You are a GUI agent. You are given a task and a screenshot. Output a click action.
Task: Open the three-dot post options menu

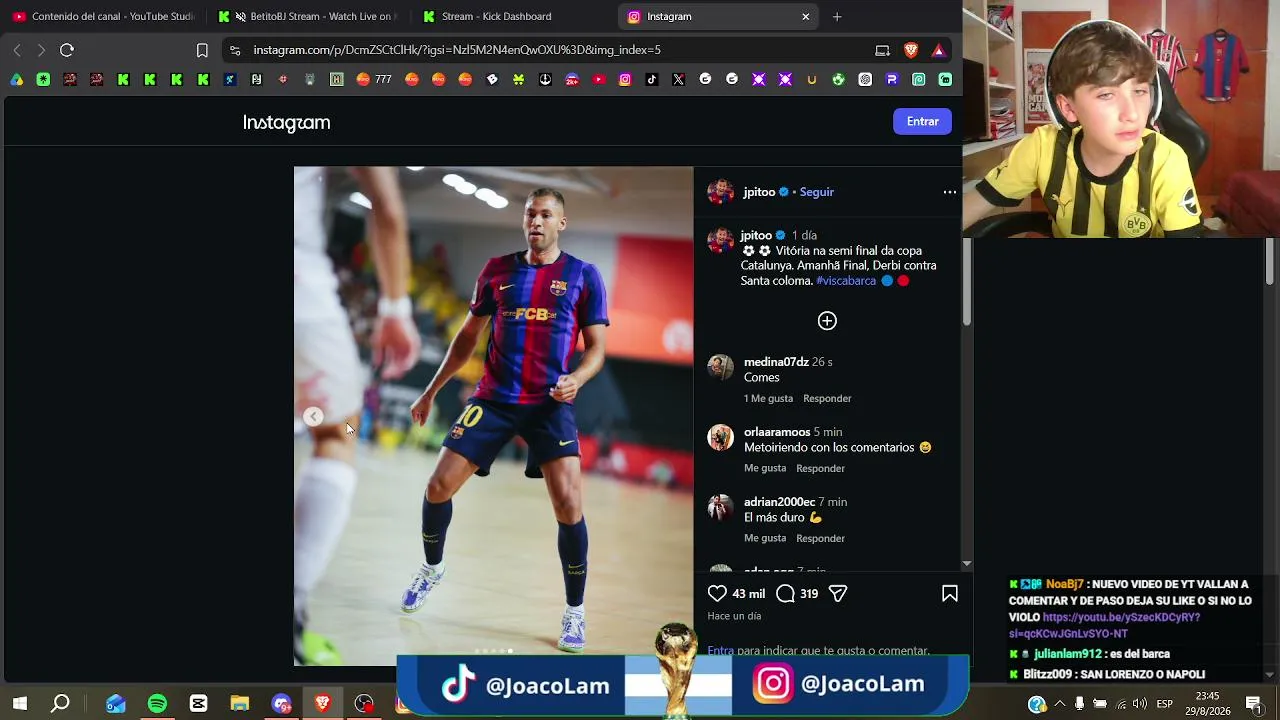click(950, 192)
